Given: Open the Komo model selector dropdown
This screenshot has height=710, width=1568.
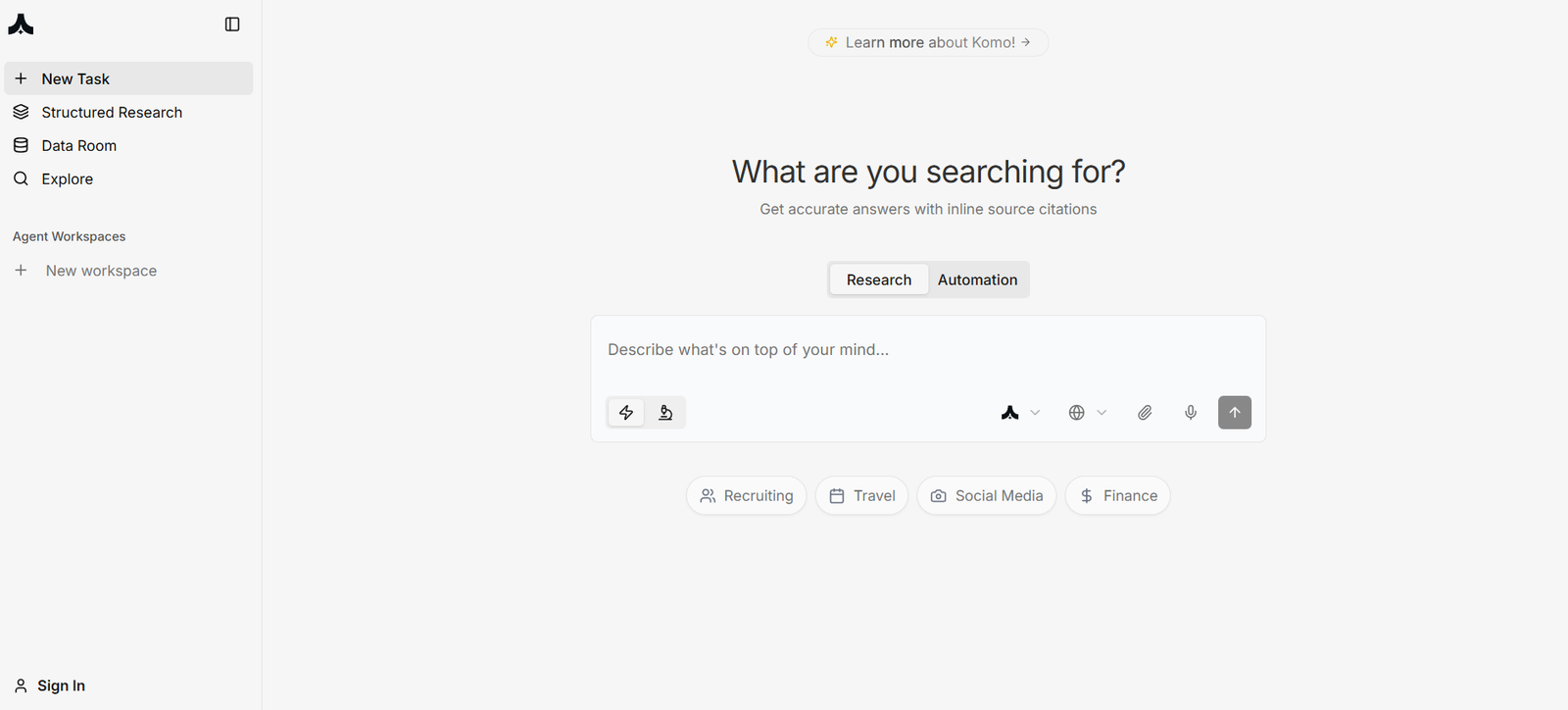Looking at the screenshot, I should pos(1020,413).
